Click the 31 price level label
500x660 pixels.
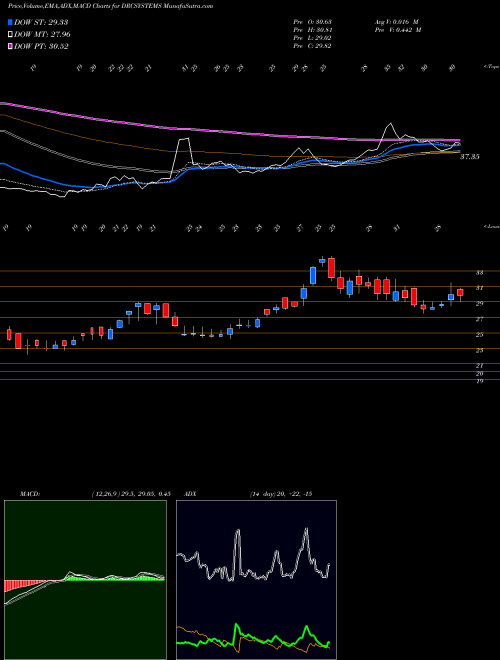[479, 288]
